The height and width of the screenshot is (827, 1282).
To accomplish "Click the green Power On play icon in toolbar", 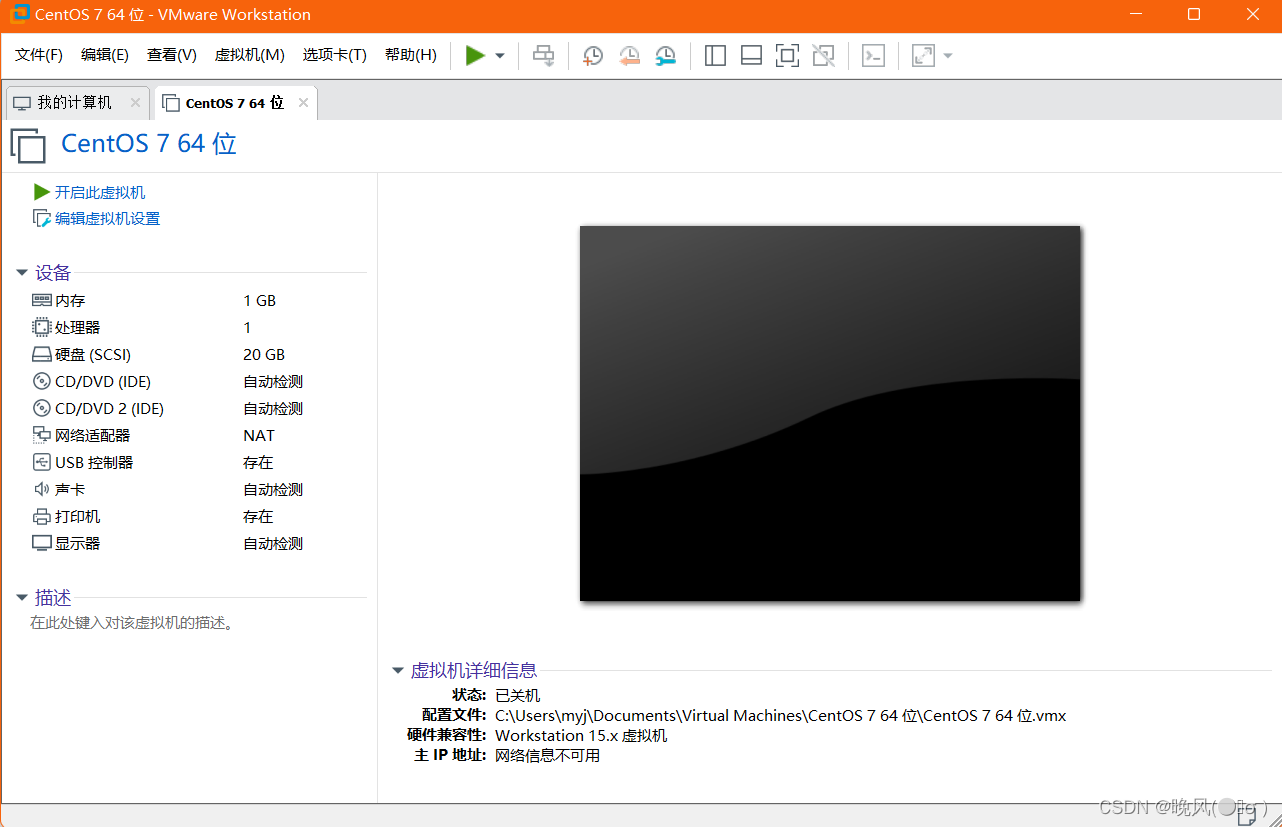I will pyautogui.click(x=475, y=56).
